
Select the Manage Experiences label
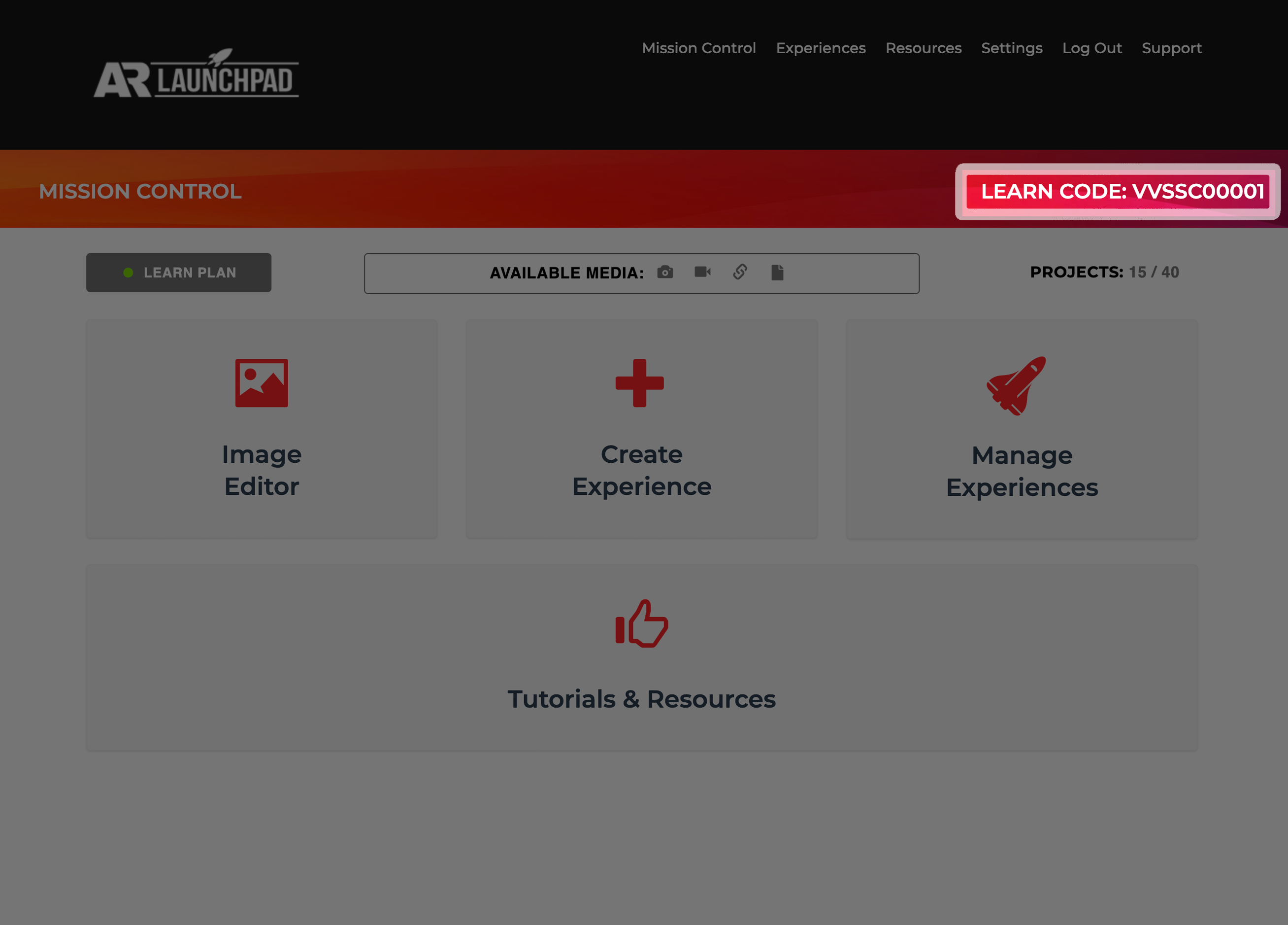pyautogui.click(x=1022, y=471)
